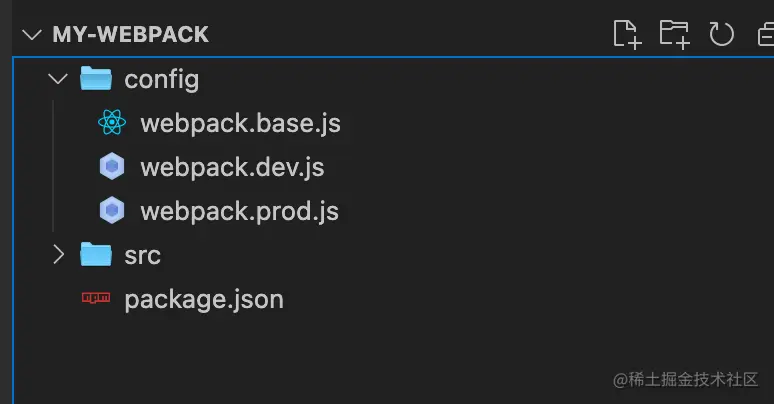Click the MY-WEBPACK project header title
This screenshot has height=404, width=774.
[x=130, y=34]
